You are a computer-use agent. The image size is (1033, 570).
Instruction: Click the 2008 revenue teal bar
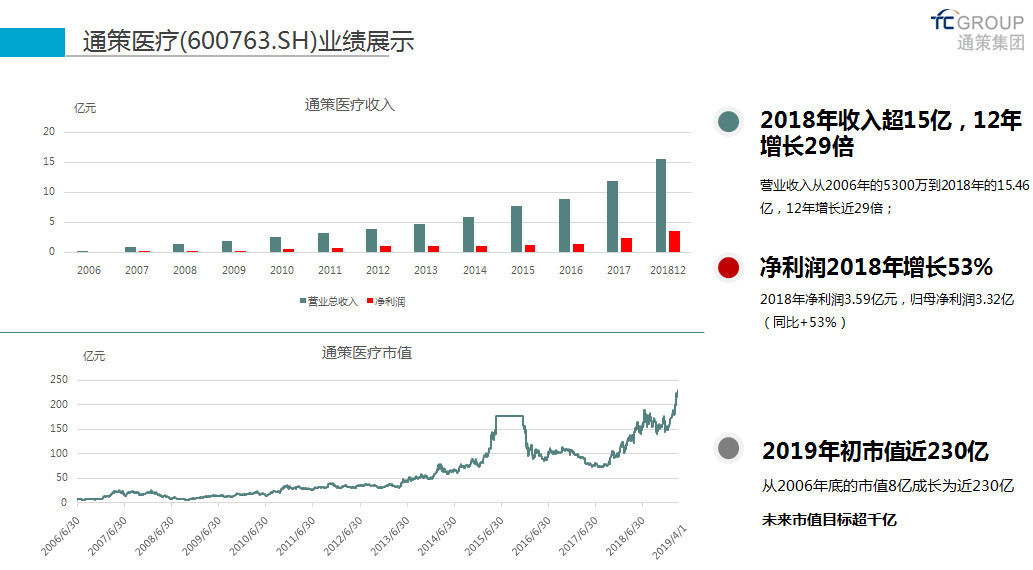(179, 248)
